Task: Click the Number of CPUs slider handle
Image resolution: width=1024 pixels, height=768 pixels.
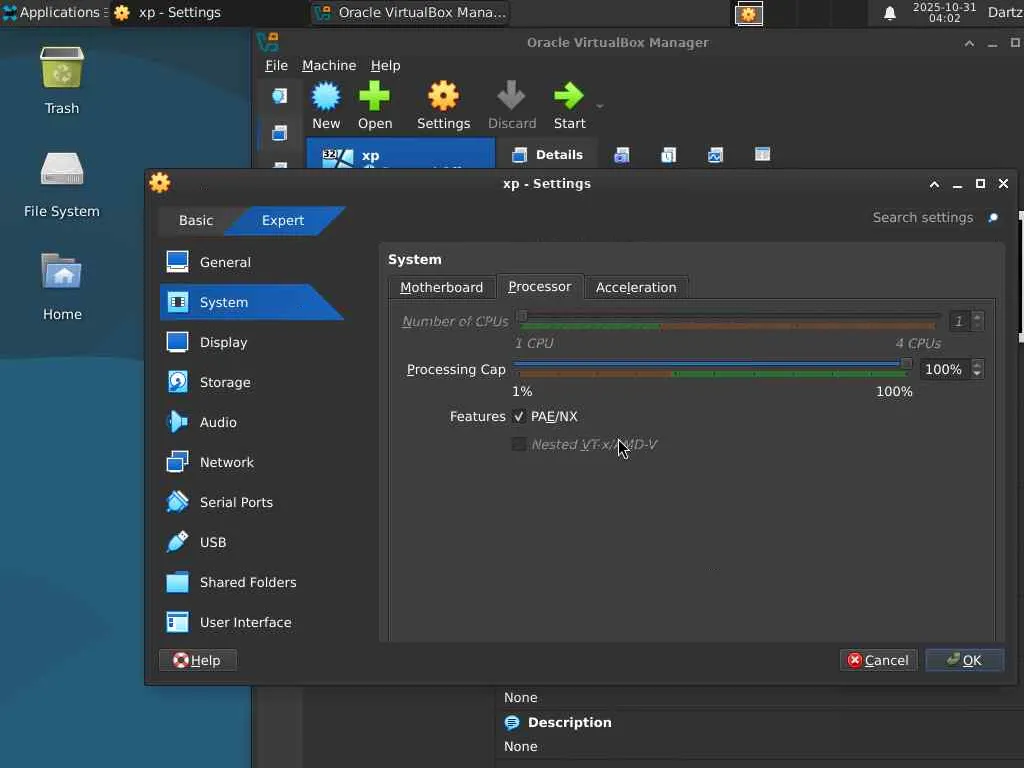Action: [x=522, y=316]
